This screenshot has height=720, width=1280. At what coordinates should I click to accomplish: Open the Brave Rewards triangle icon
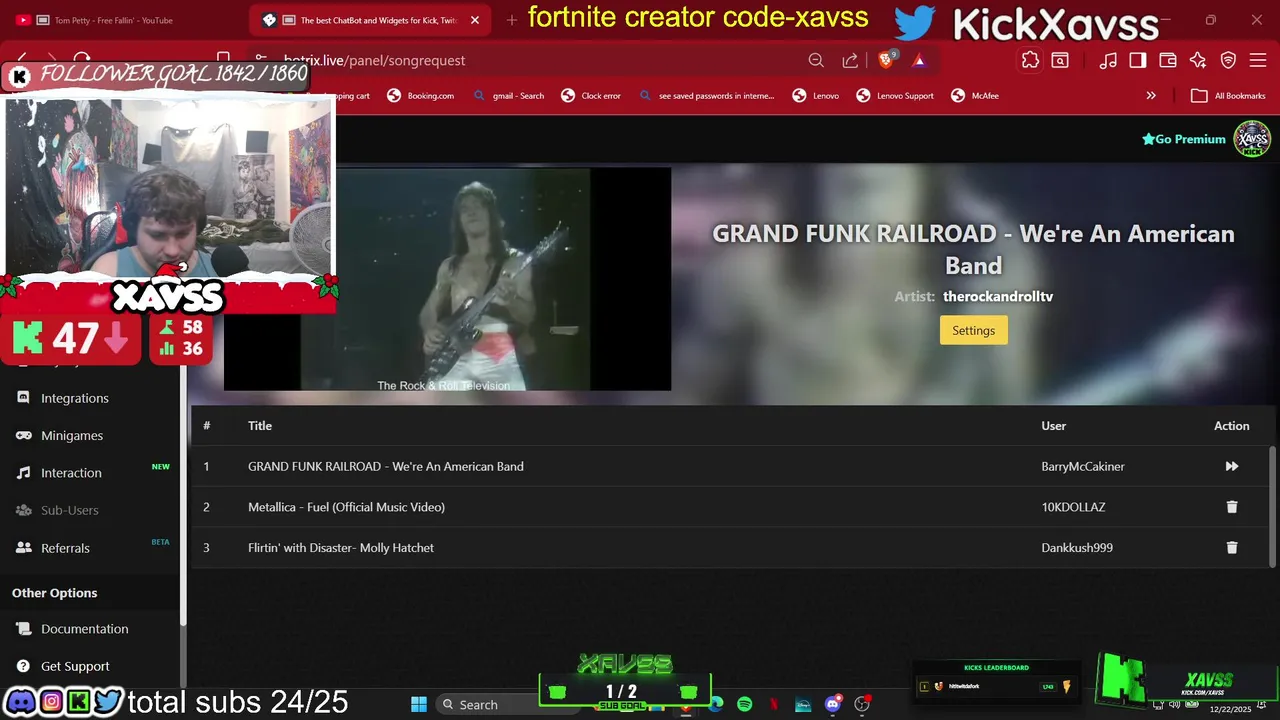point(919,61)
